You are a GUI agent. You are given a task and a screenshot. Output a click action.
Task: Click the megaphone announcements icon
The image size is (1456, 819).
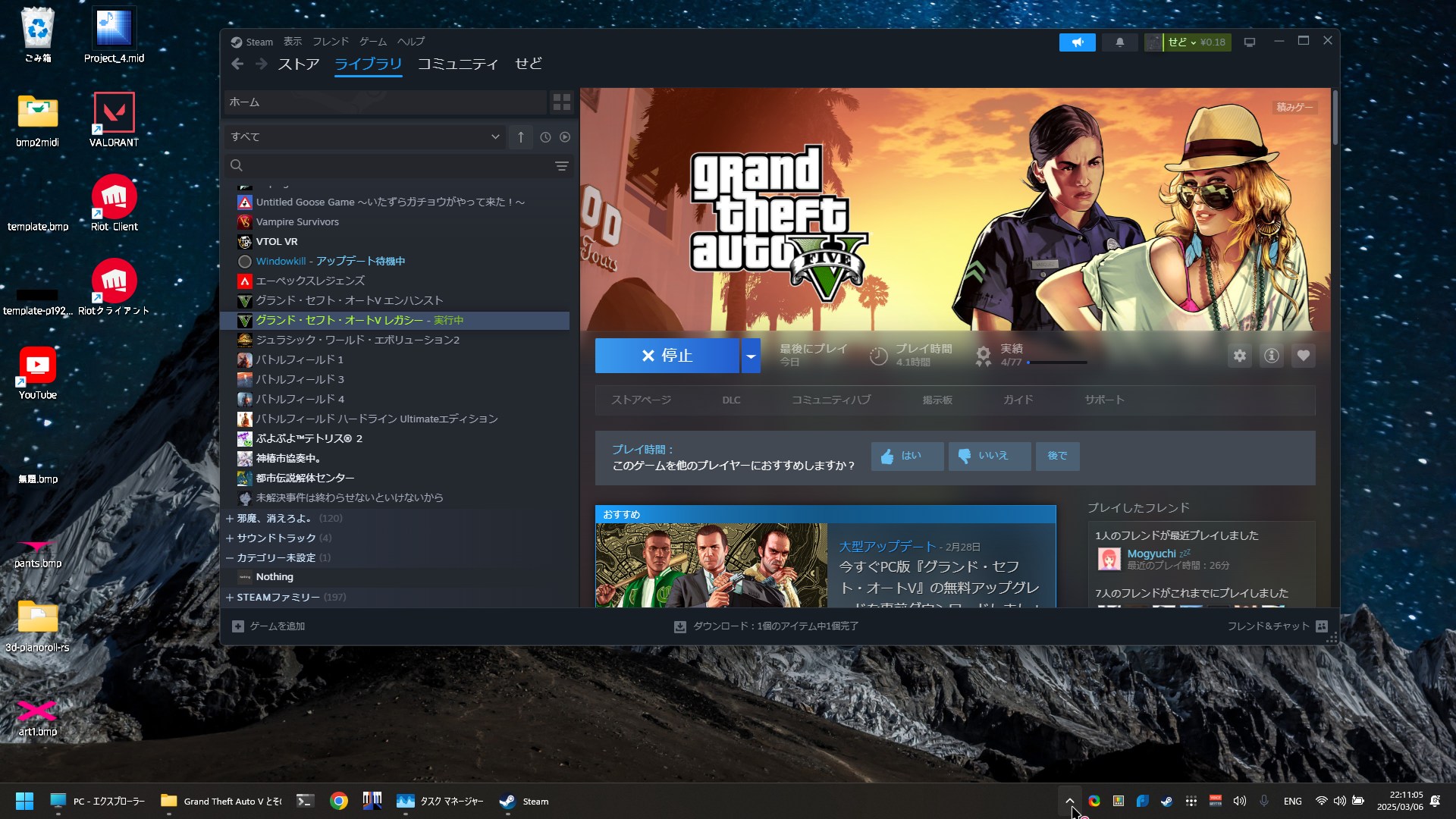tap(1077, 42)
